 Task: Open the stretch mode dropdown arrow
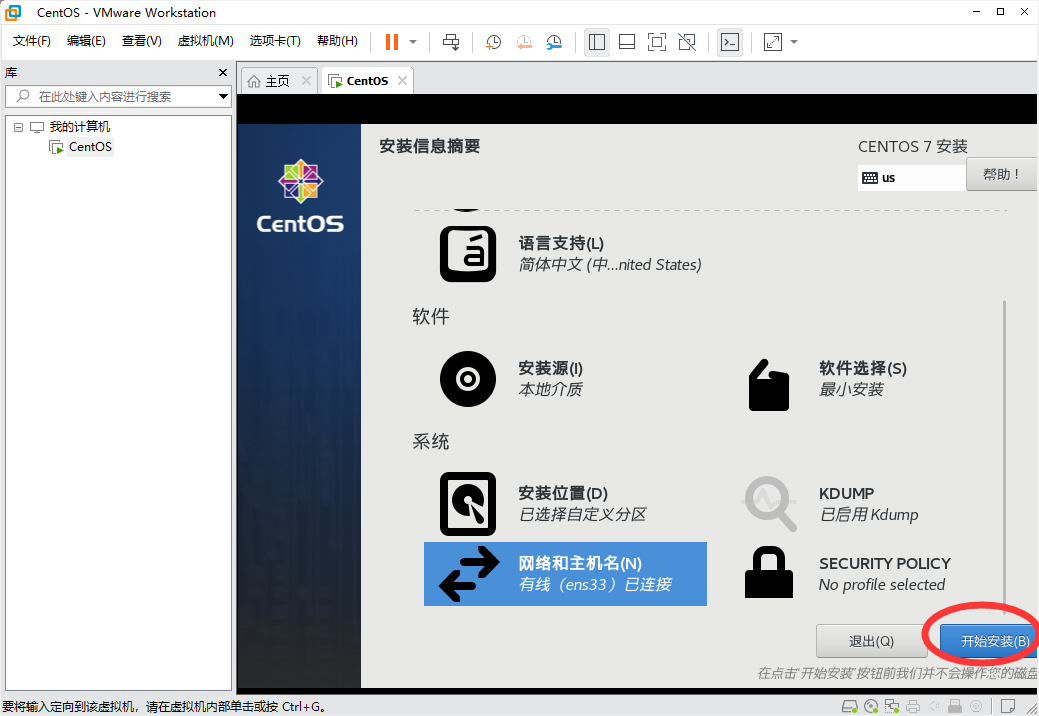794,42
